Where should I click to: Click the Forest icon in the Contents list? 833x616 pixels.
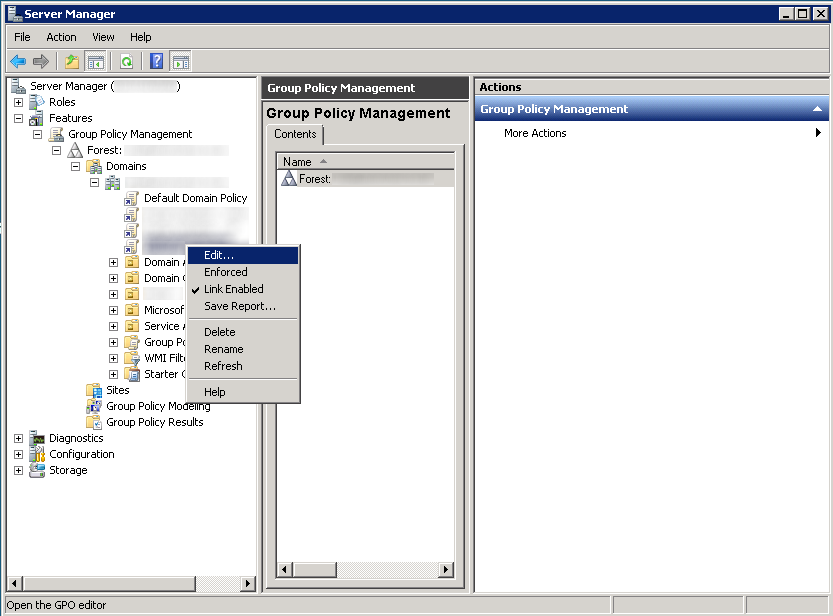tap(288, 178)
